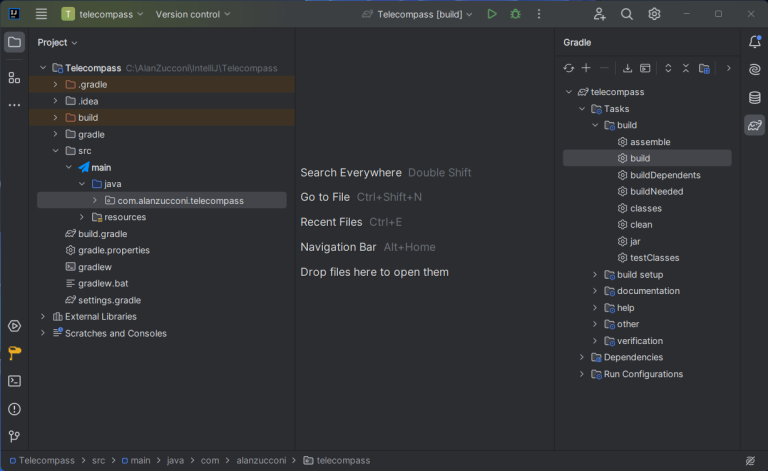Expand the .idea folder
Viewport: 768px width, 471px height.
(55, 101)
